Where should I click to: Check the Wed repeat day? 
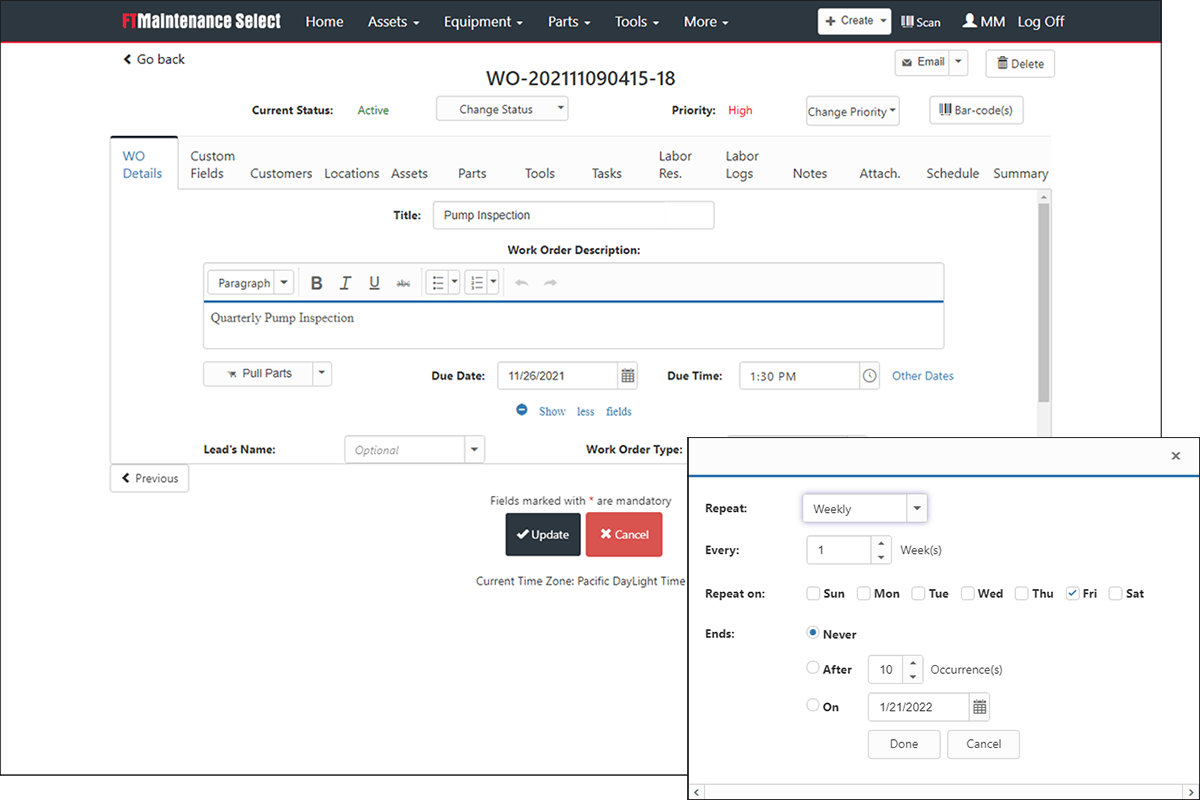[x=968, y=593]
